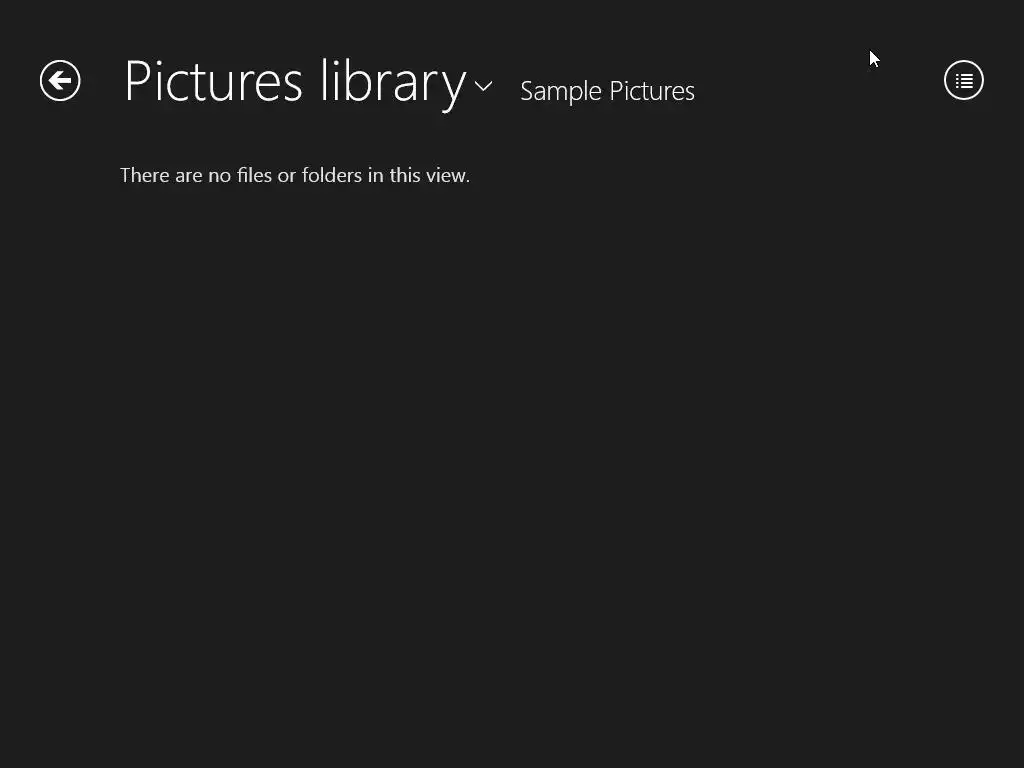Select the Sample Pictures folder label

[607, 91]
